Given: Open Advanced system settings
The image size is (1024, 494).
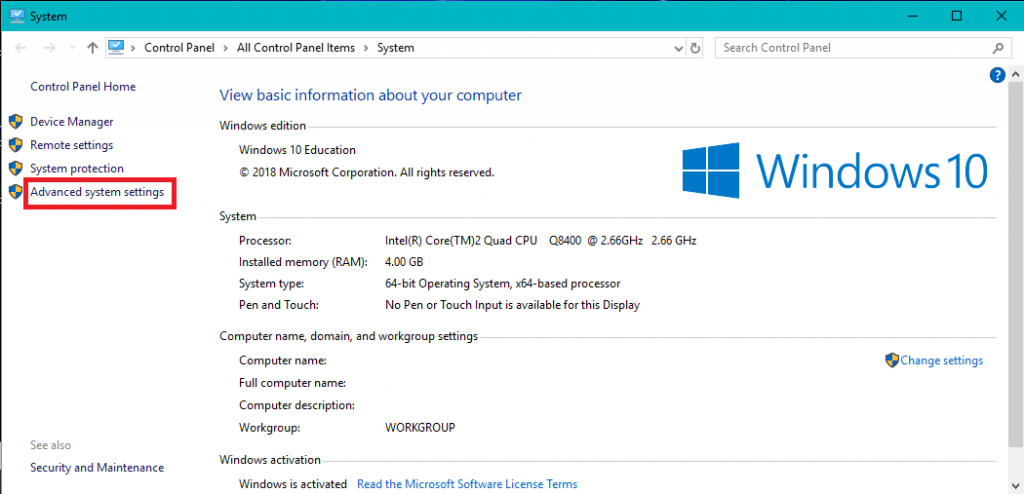Looking at the screenshot, I should coord(97,192).
